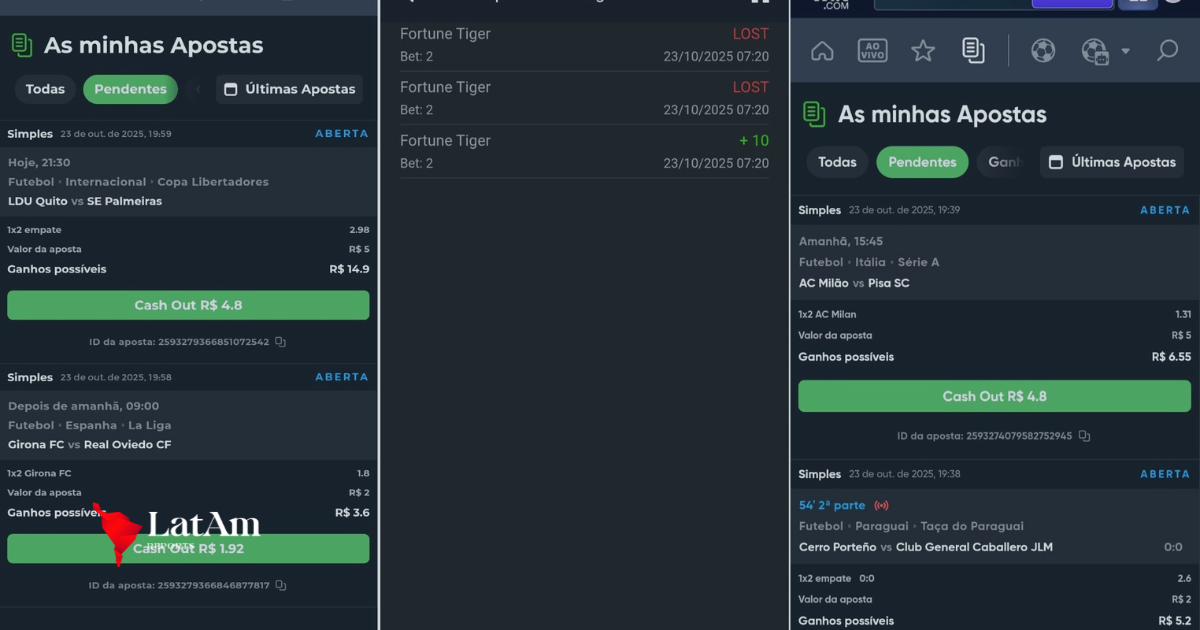Open Últimas Apostas in the left panel
The width and height of the screenshot is (1200, 630).
coord(289,89)
